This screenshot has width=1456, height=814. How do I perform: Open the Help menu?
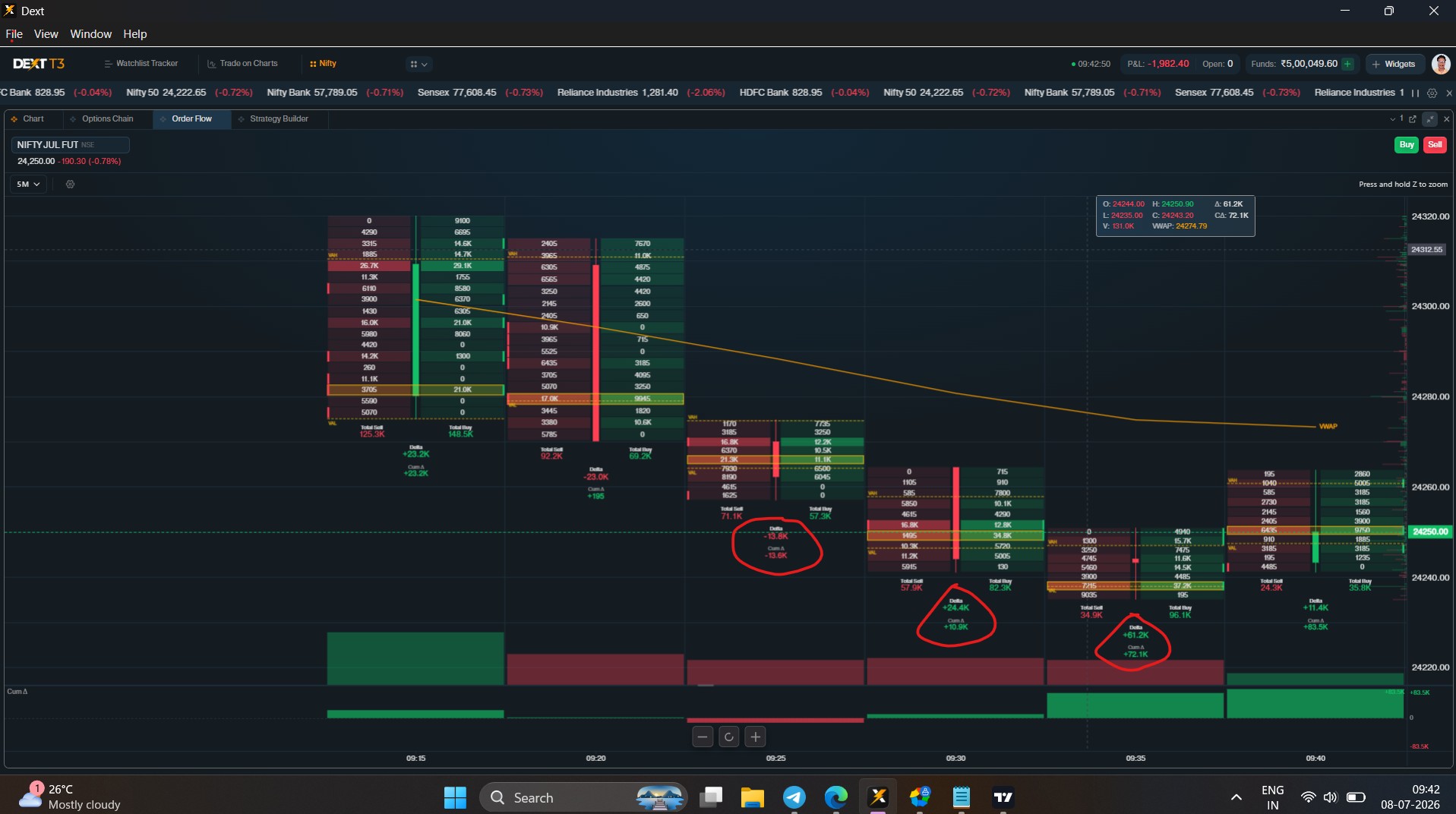coord(134,34)
